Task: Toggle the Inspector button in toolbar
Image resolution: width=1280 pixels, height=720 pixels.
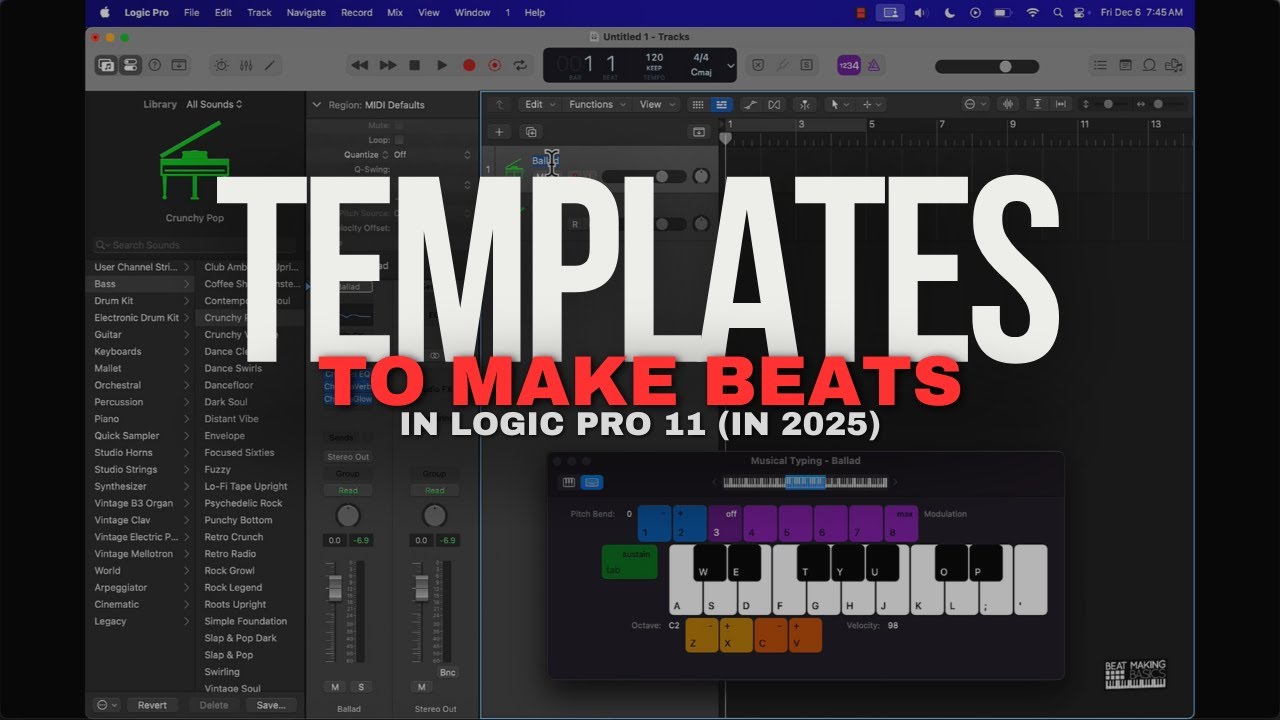Action: click(x=129, y=65)
